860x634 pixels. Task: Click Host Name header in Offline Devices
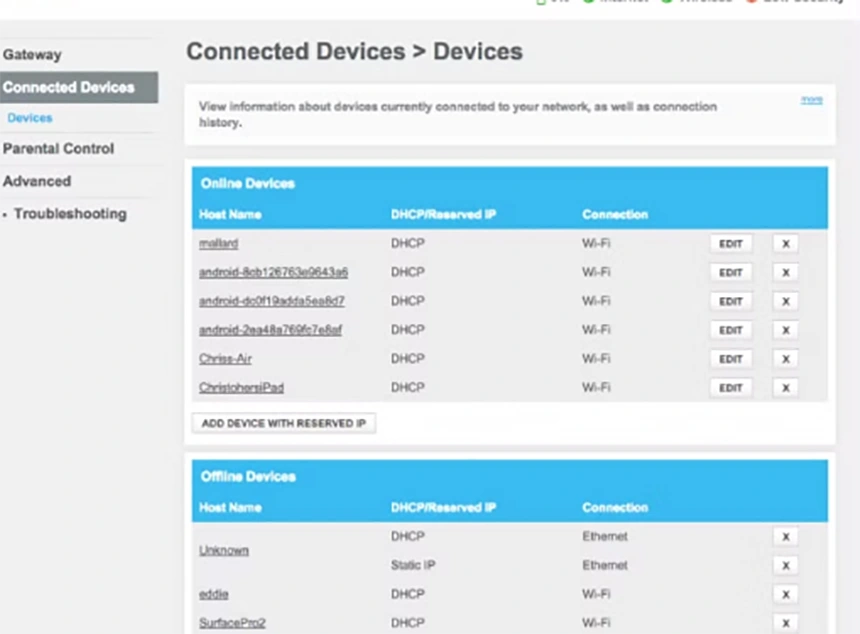pos(230,507)
